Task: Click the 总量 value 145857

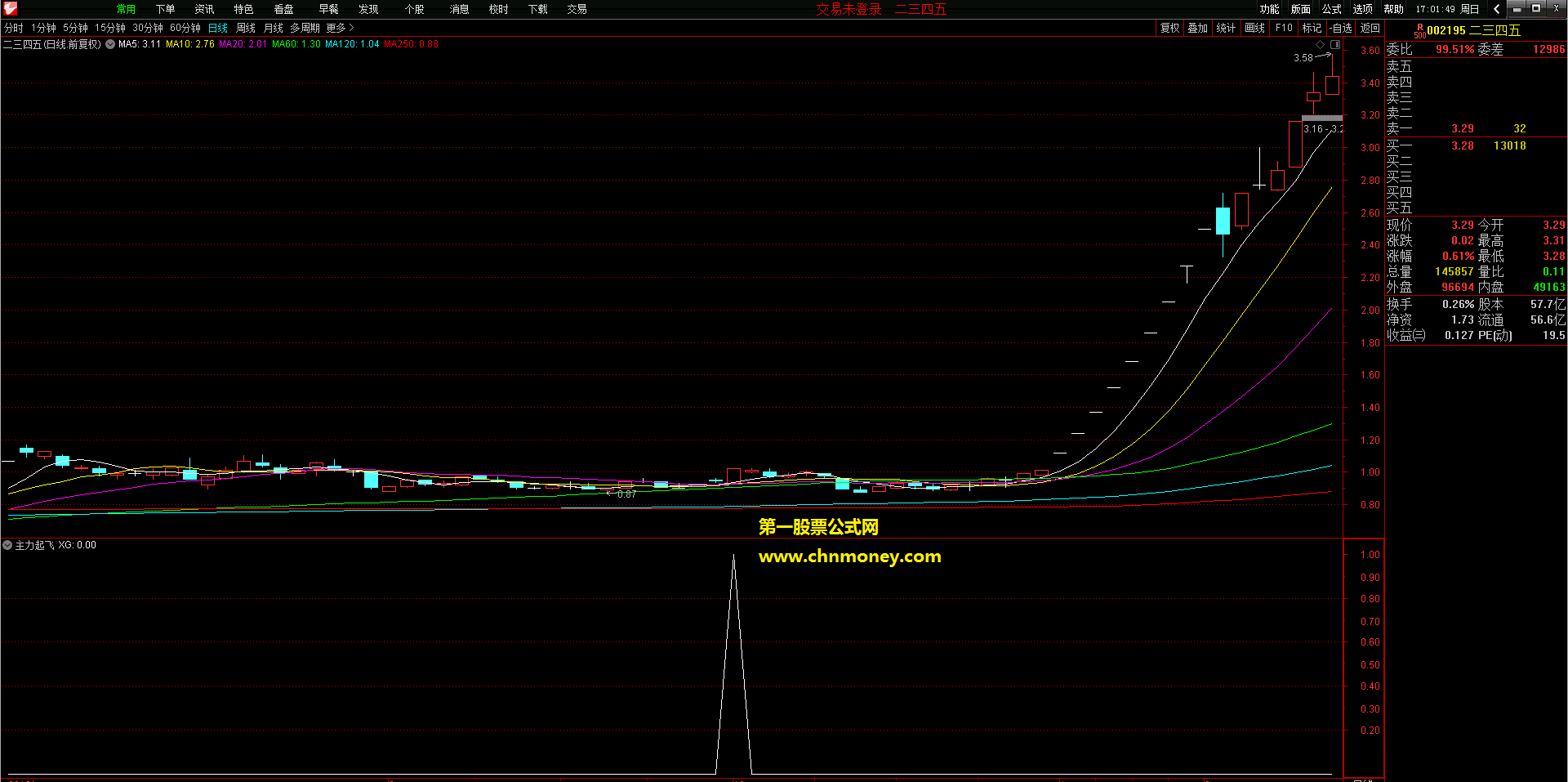Action: tap(1454, 271)
